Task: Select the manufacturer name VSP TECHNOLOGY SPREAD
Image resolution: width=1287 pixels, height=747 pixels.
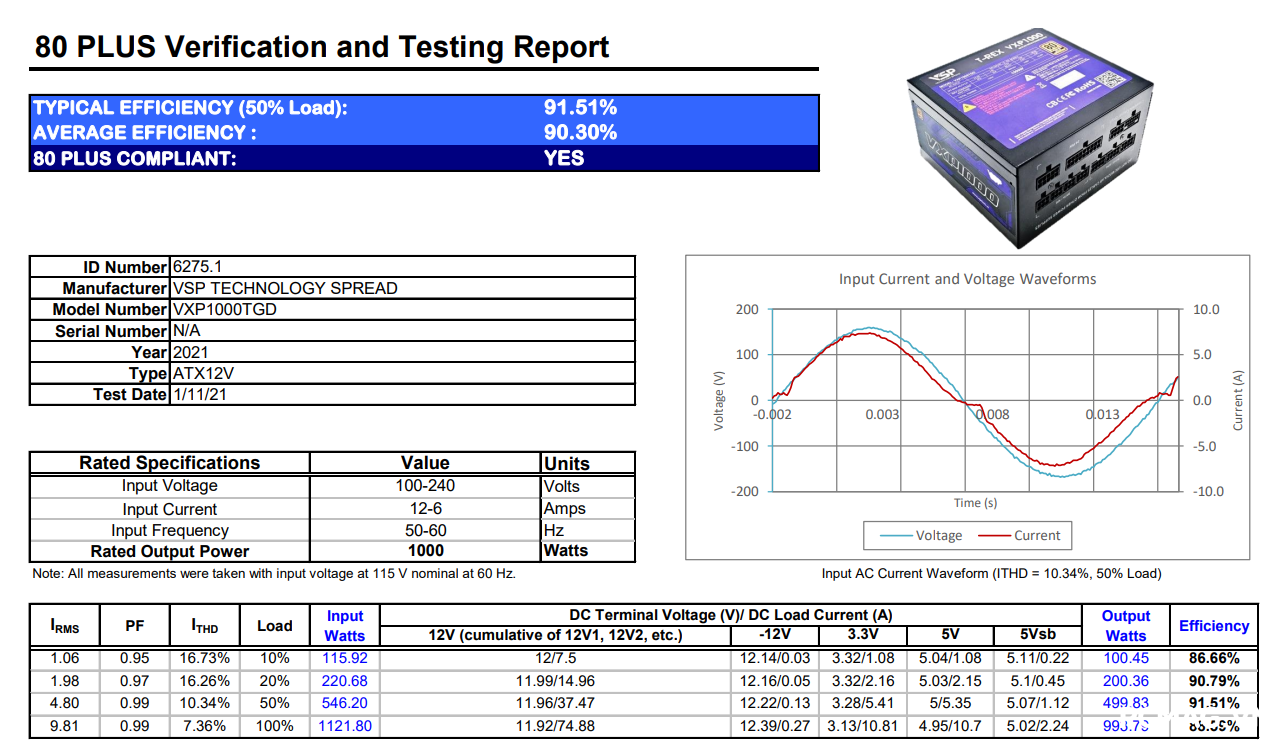Action: point(285,288)
